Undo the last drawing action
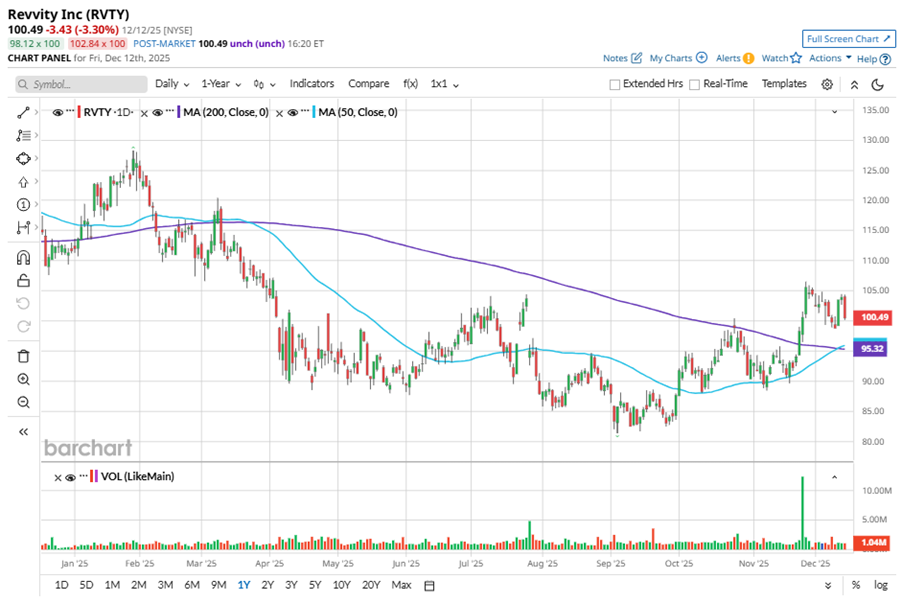 point(23,303)
